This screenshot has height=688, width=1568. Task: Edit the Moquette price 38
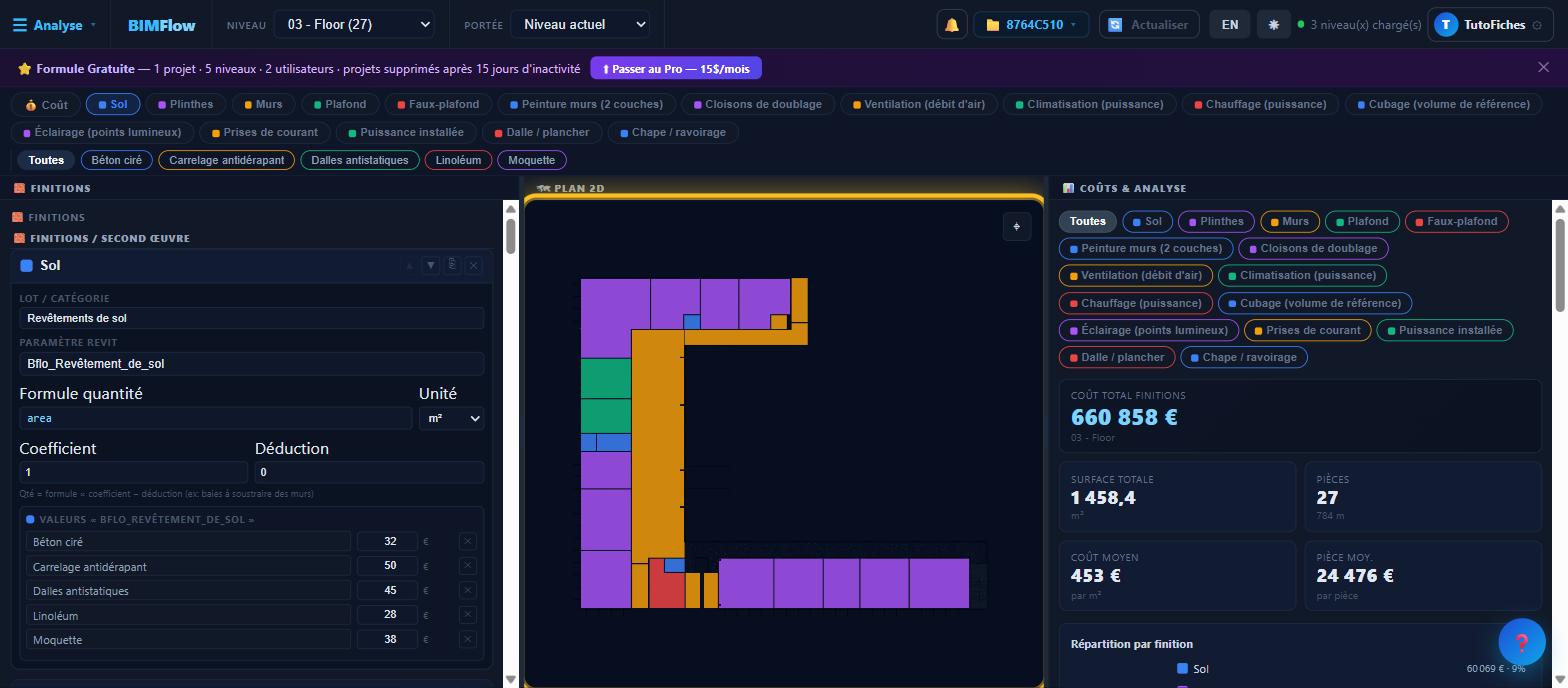pos(387,639)
